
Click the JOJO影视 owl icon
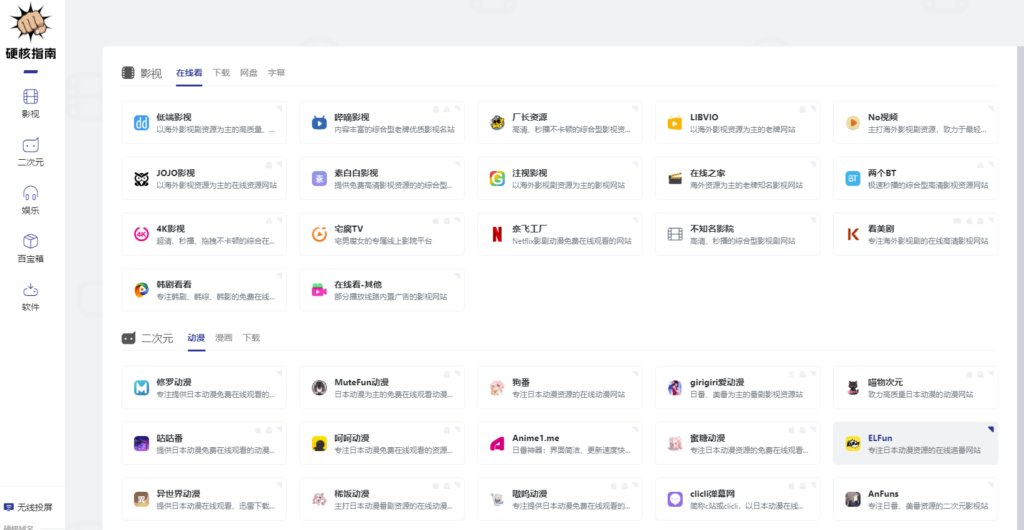pos(142,179)
